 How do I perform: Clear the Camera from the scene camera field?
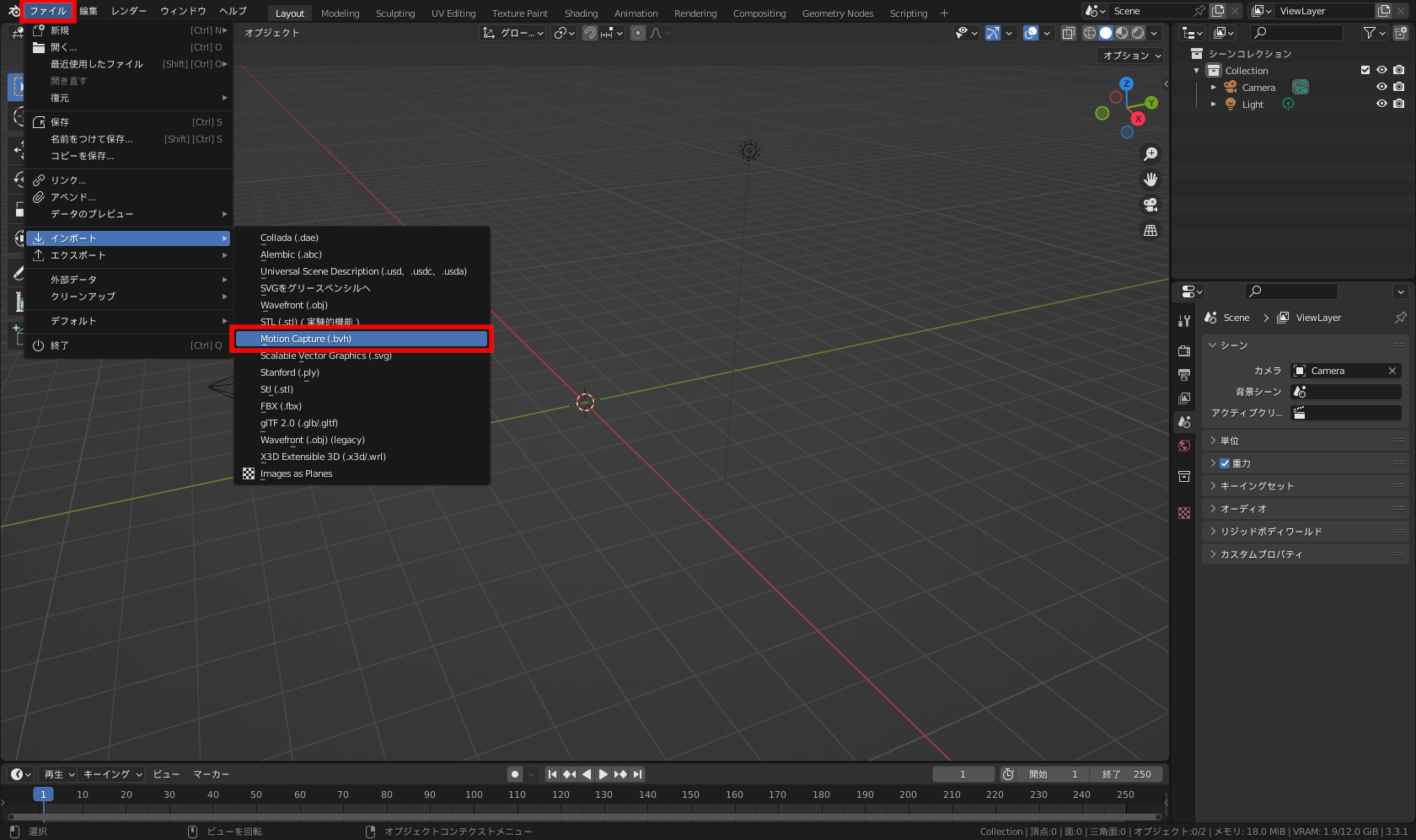pyautogui.click(x=1392, y=371)
